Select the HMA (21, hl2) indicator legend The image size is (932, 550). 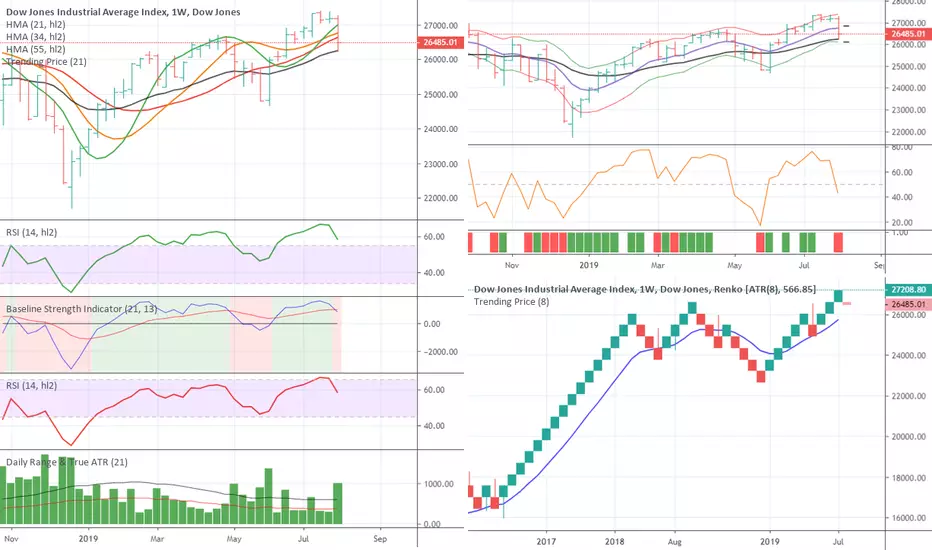pyautogui.click(x=36, y=24)
